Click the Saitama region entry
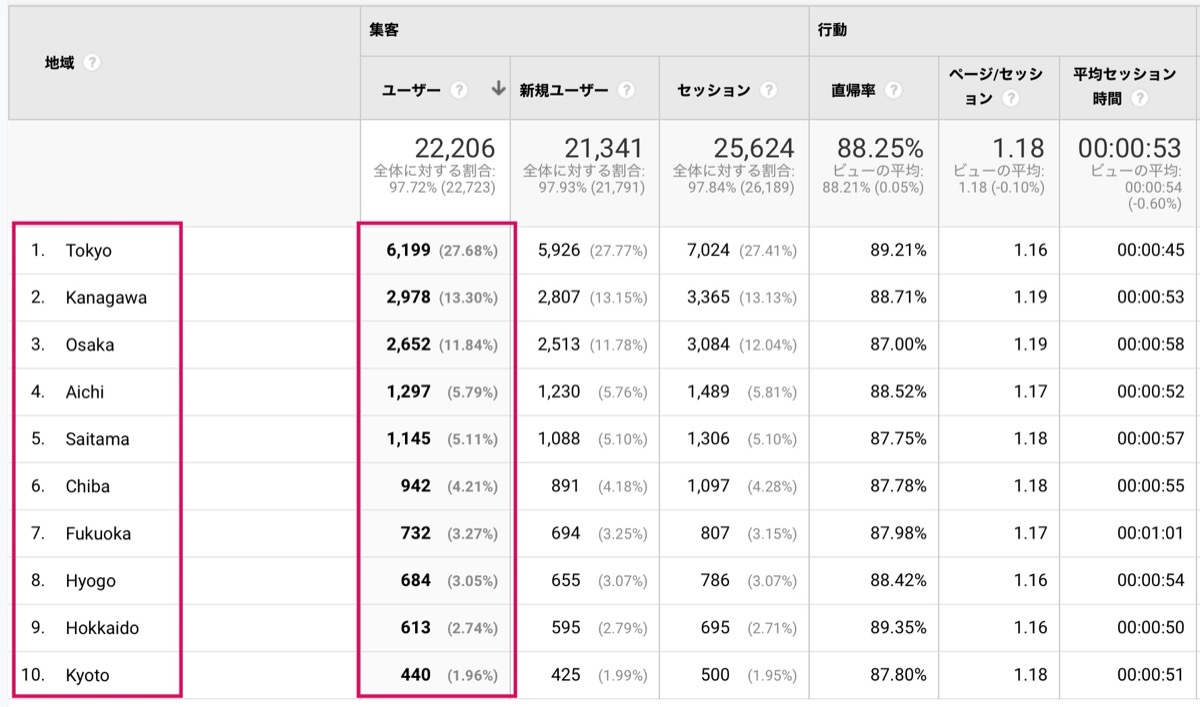The image size is (1200, 707). click(97, 439)
